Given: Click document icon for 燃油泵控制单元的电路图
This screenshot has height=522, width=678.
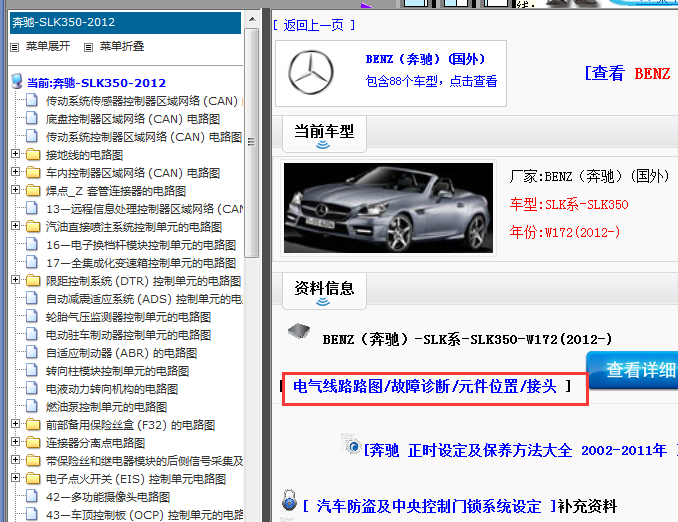Looking at the screenshot, I should coord(32,406).
